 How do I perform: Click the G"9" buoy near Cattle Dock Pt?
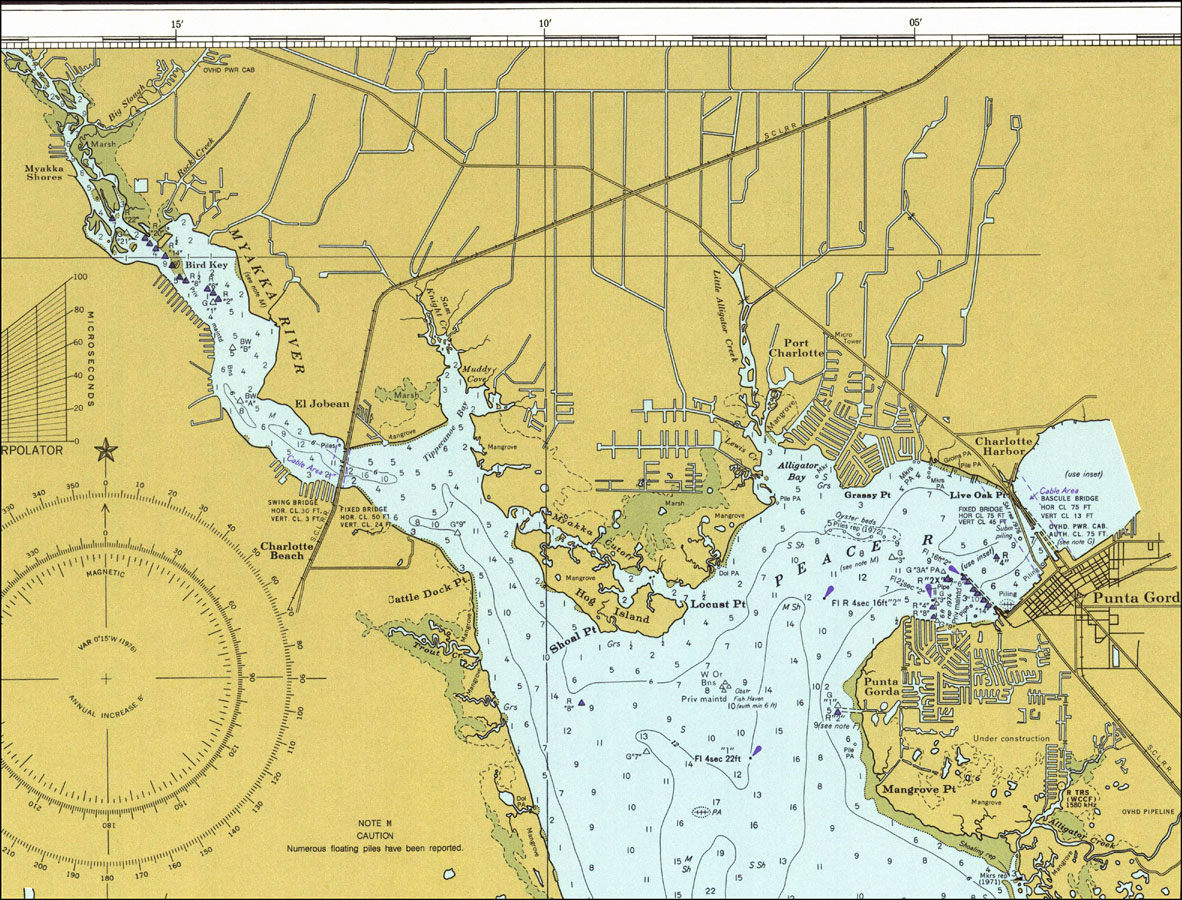pyautogui.click(x=456, y=532)
